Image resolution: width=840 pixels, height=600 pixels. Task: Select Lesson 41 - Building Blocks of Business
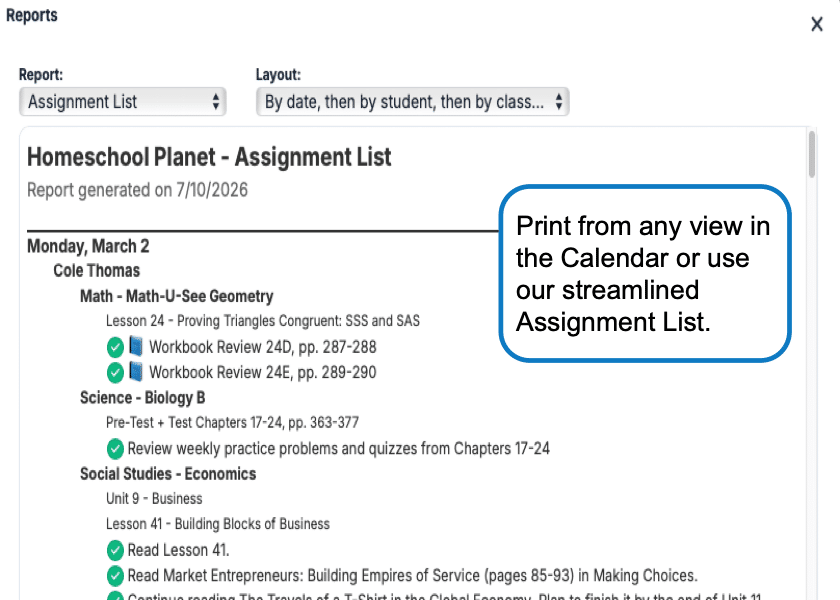click(218, 524)
